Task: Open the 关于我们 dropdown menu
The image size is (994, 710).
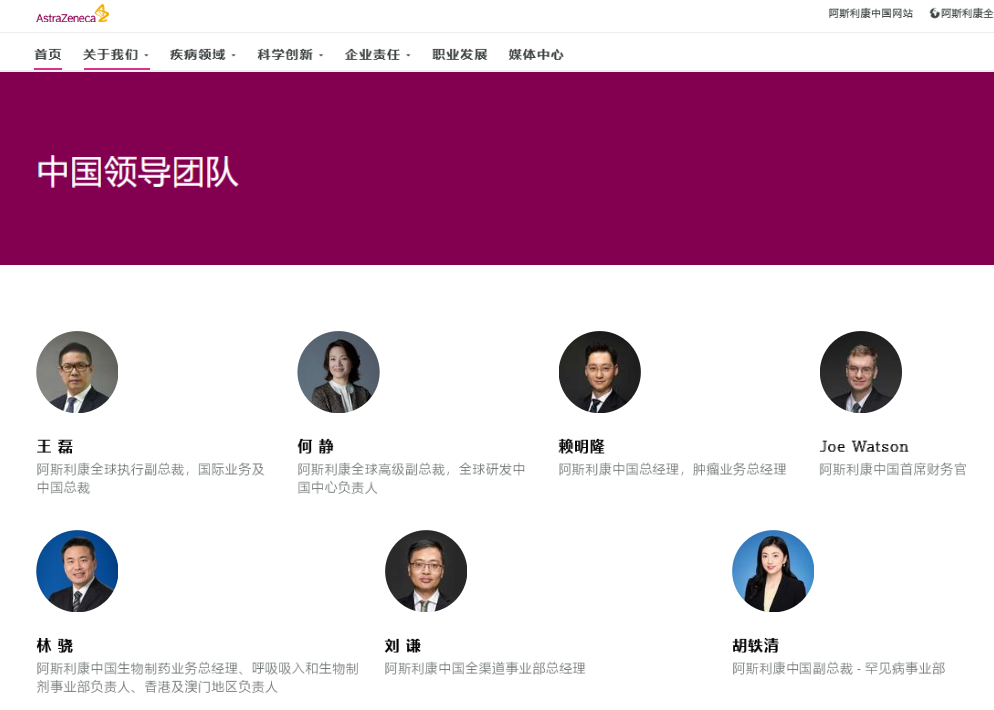Action: tap(112, 54)
